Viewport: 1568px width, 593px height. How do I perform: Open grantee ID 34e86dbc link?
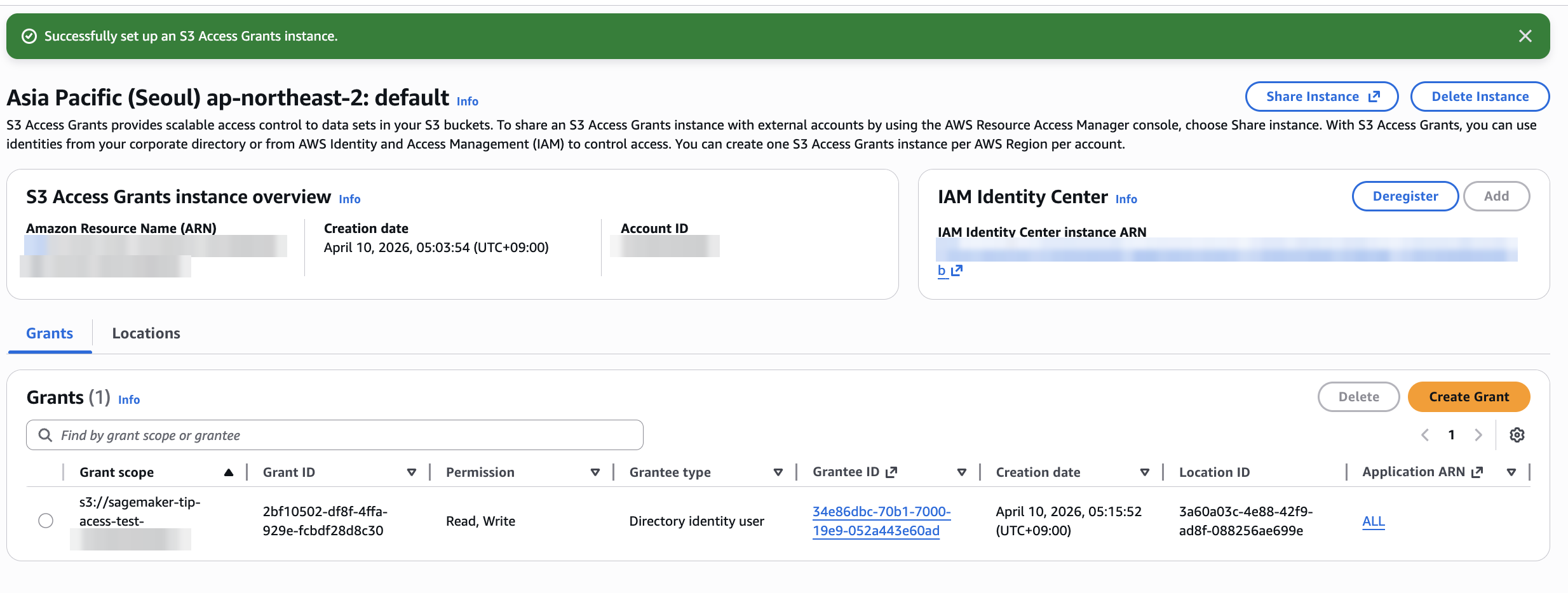[x=881, y=521]
